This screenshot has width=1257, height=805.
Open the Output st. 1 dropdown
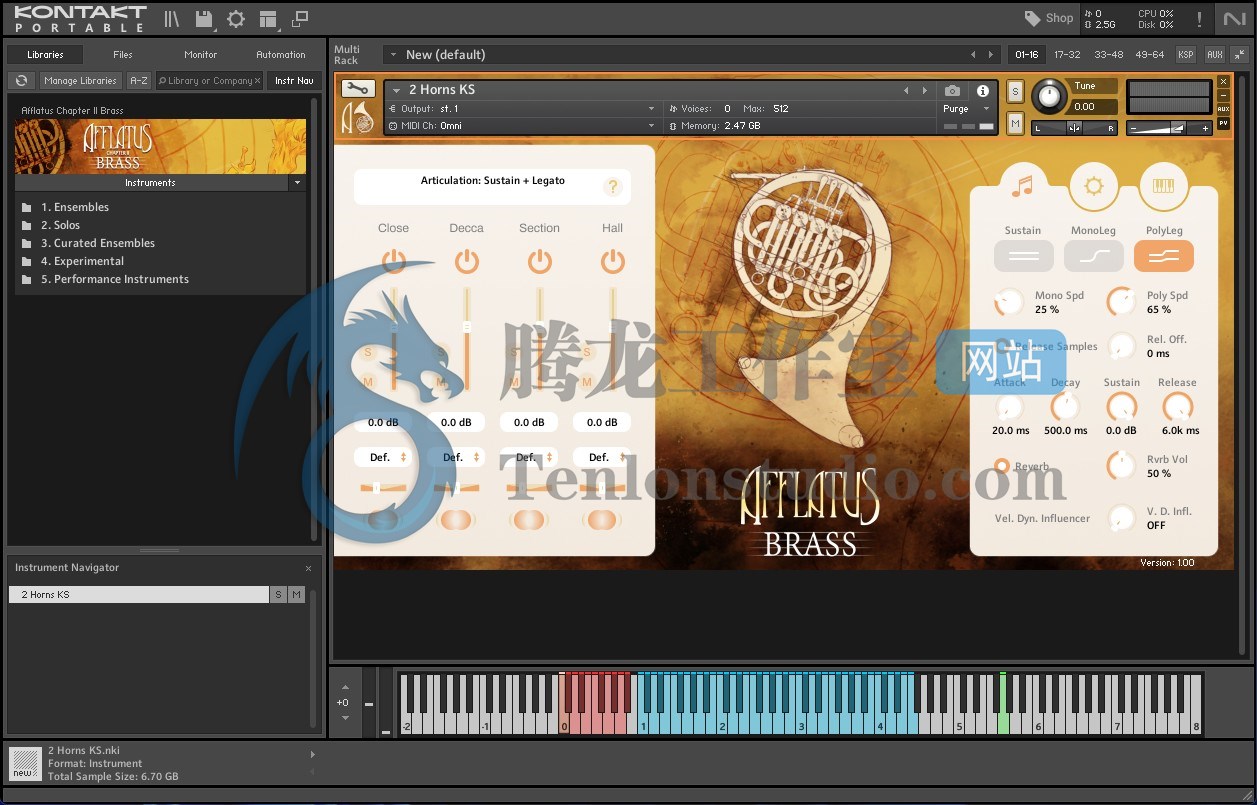coord(521,108)
